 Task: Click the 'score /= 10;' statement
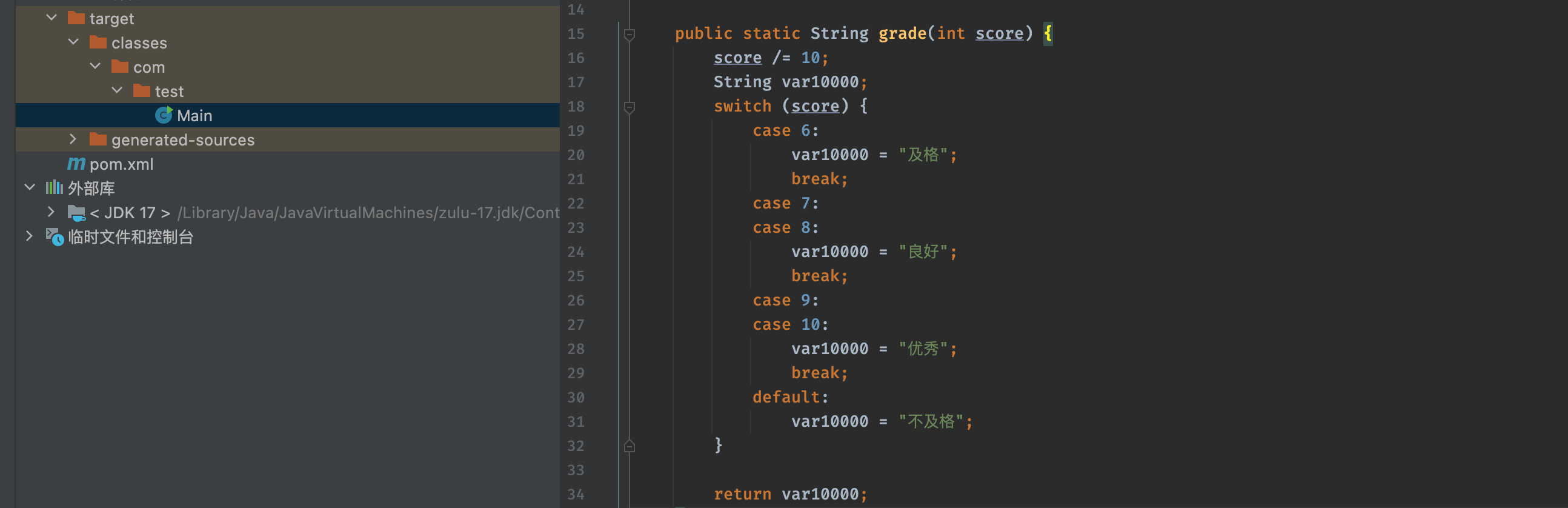771,57
